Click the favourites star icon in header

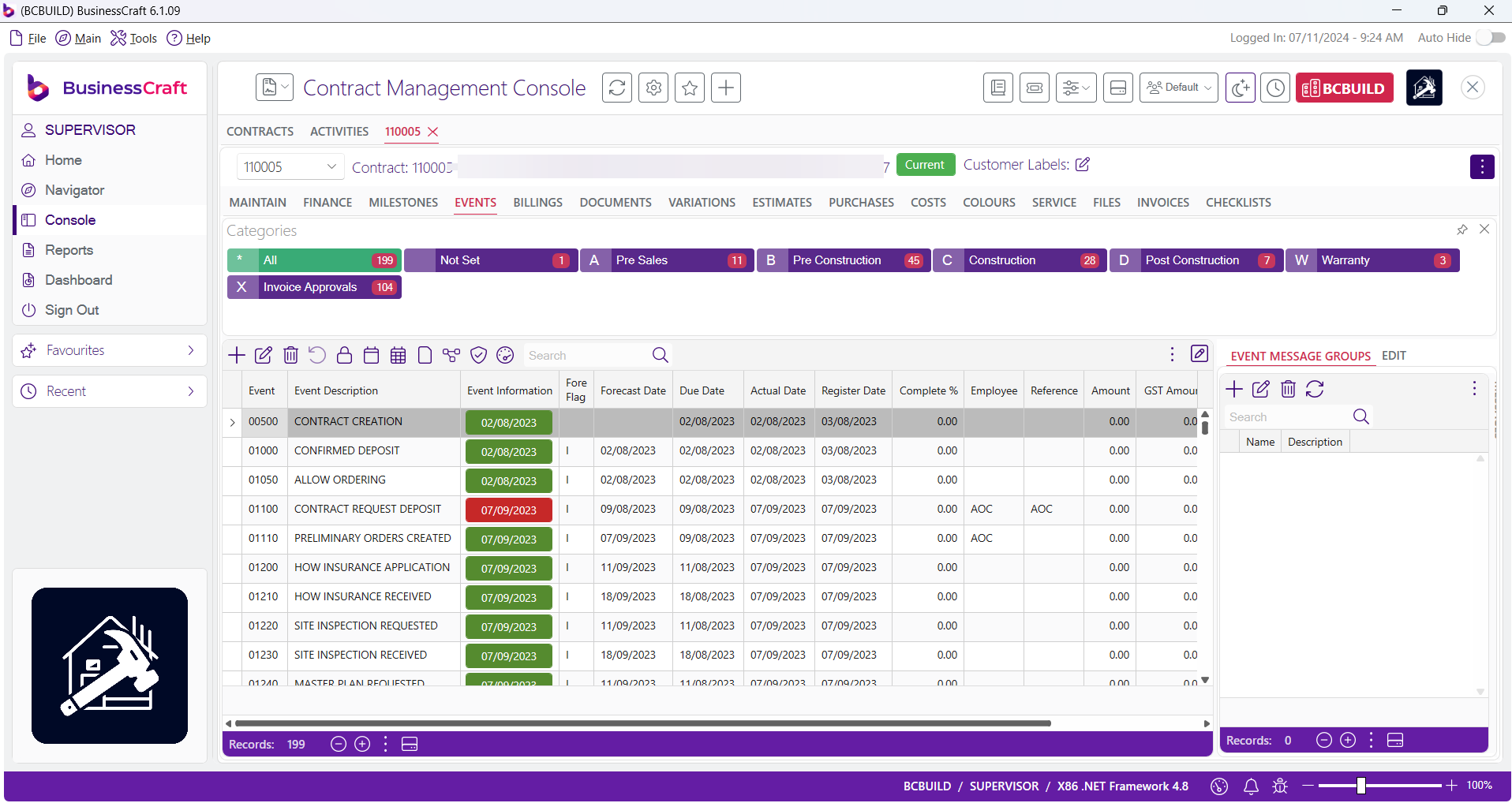pyautogui.click(x=690, y=88)
